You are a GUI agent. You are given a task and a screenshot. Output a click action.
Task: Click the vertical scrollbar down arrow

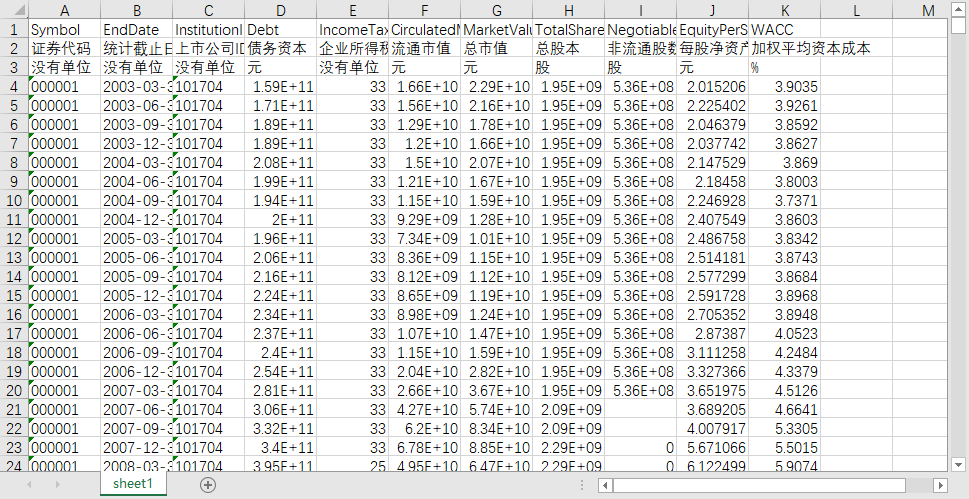[x=958, y=464]
